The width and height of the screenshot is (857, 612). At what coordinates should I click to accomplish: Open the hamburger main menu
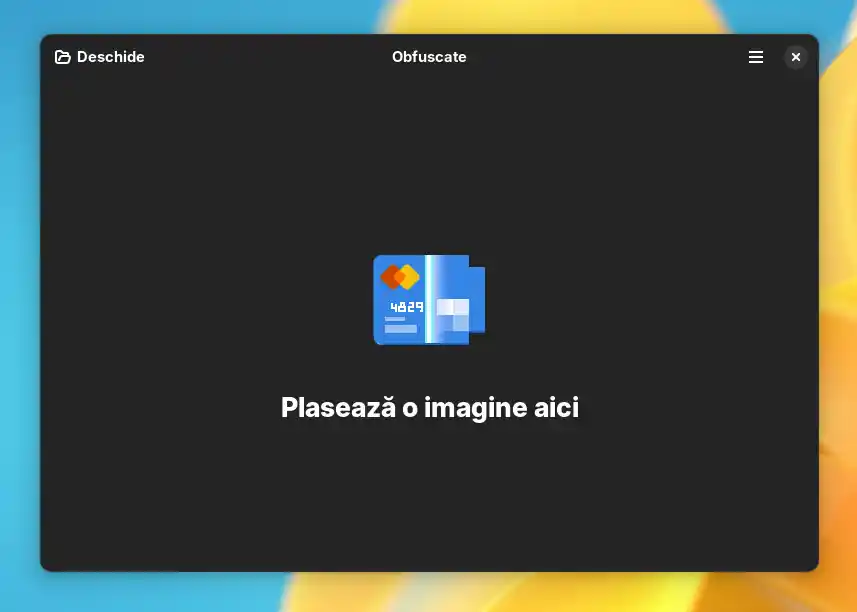pos(756,57)
